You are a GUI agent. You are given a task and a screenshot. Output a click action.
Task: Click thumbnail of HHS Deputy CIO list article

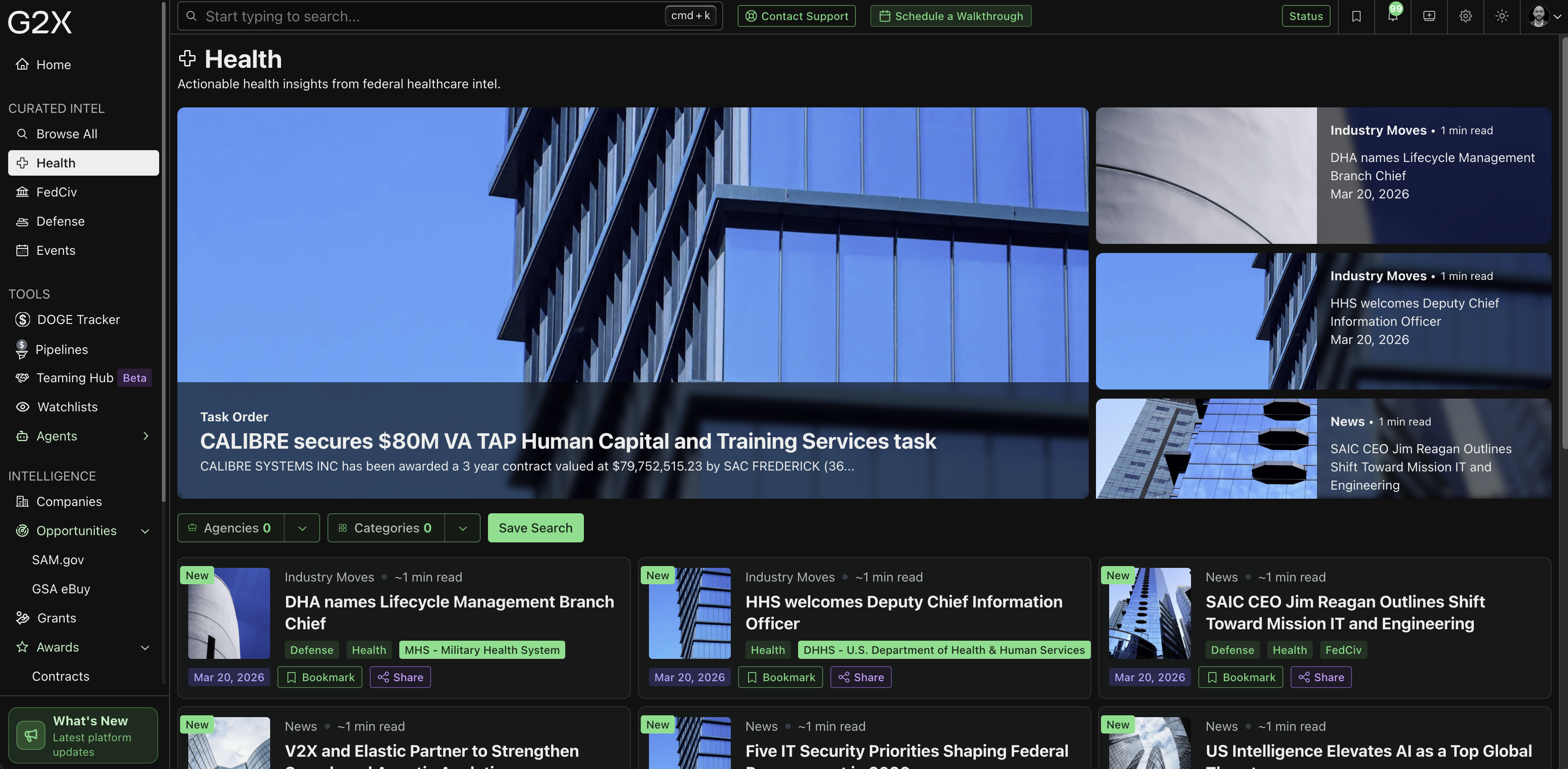(x=690, y=613)
